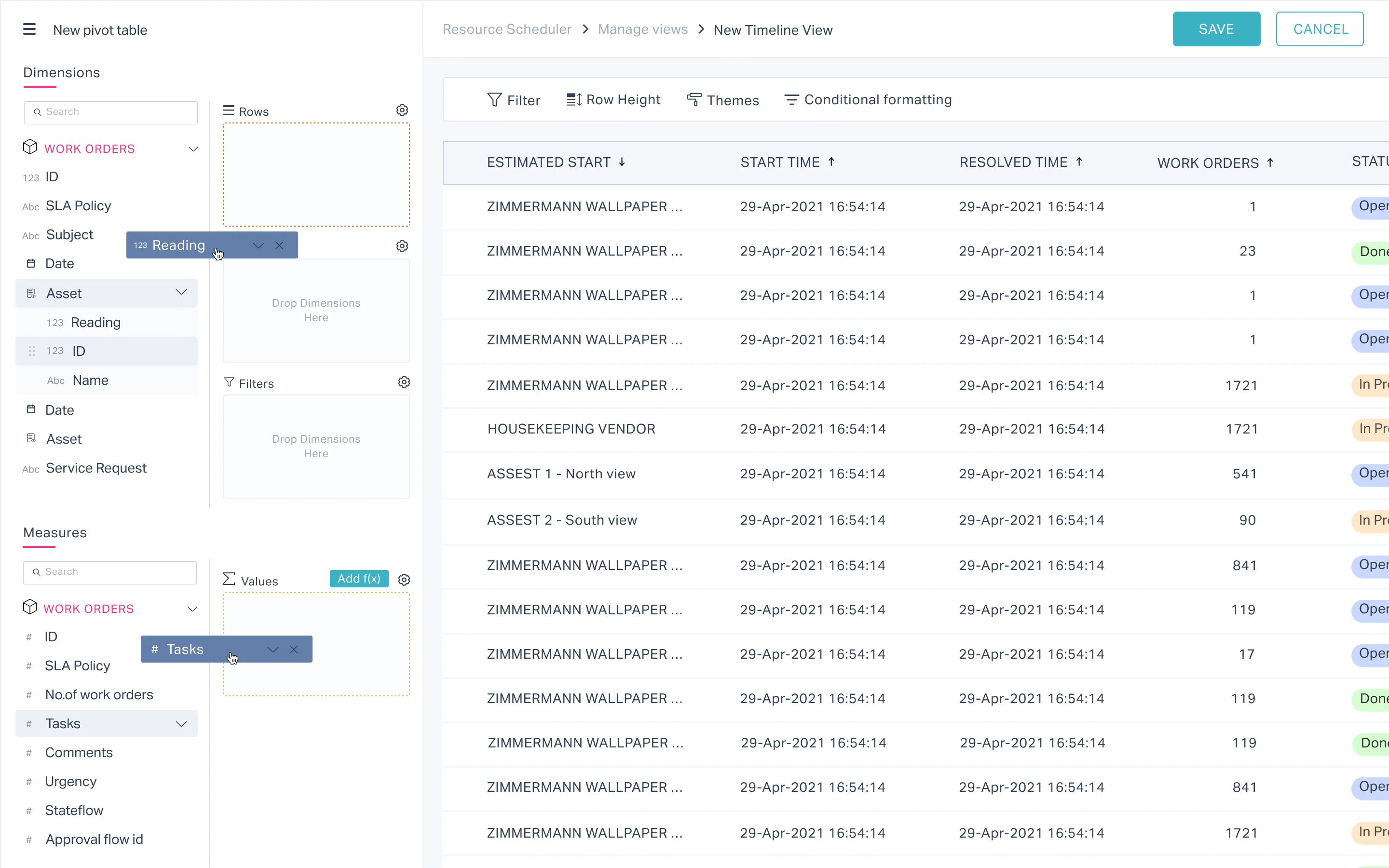Select No.of work orders measure
Viewport: 1389px width, 868px height.
[99, 695]
